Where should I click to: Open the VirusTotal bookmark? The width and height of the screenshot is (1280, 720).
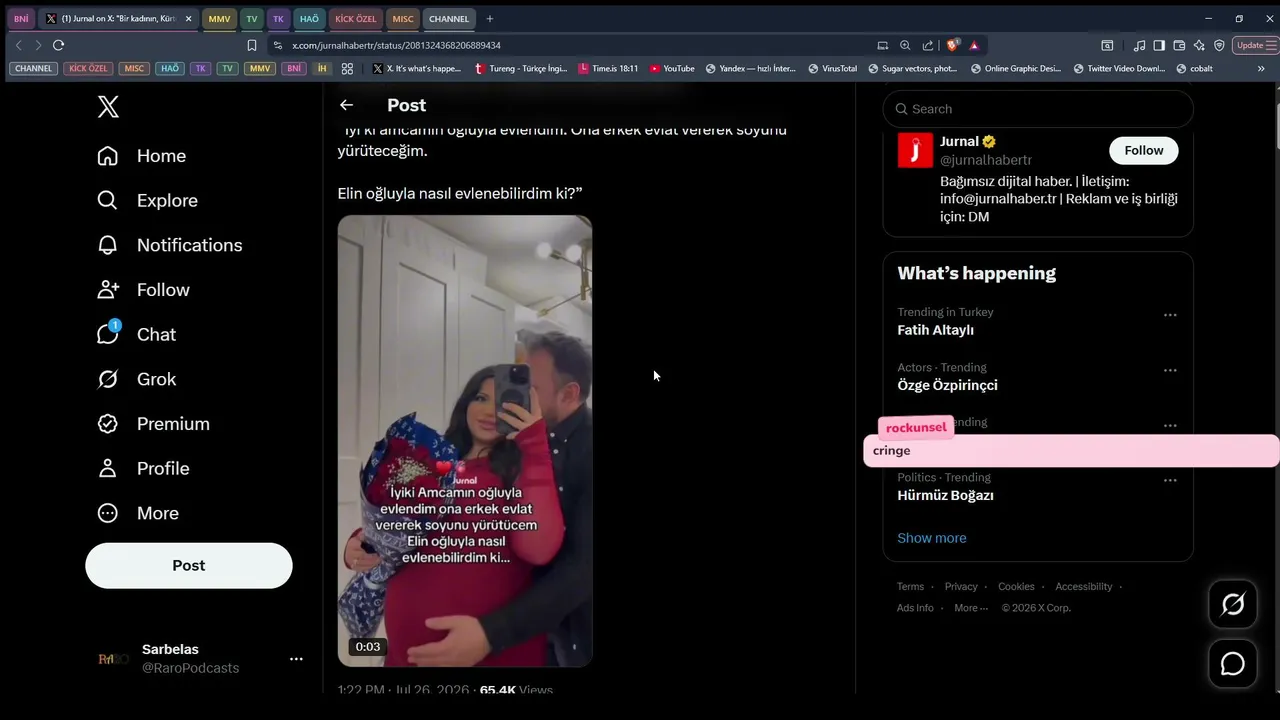832,69
